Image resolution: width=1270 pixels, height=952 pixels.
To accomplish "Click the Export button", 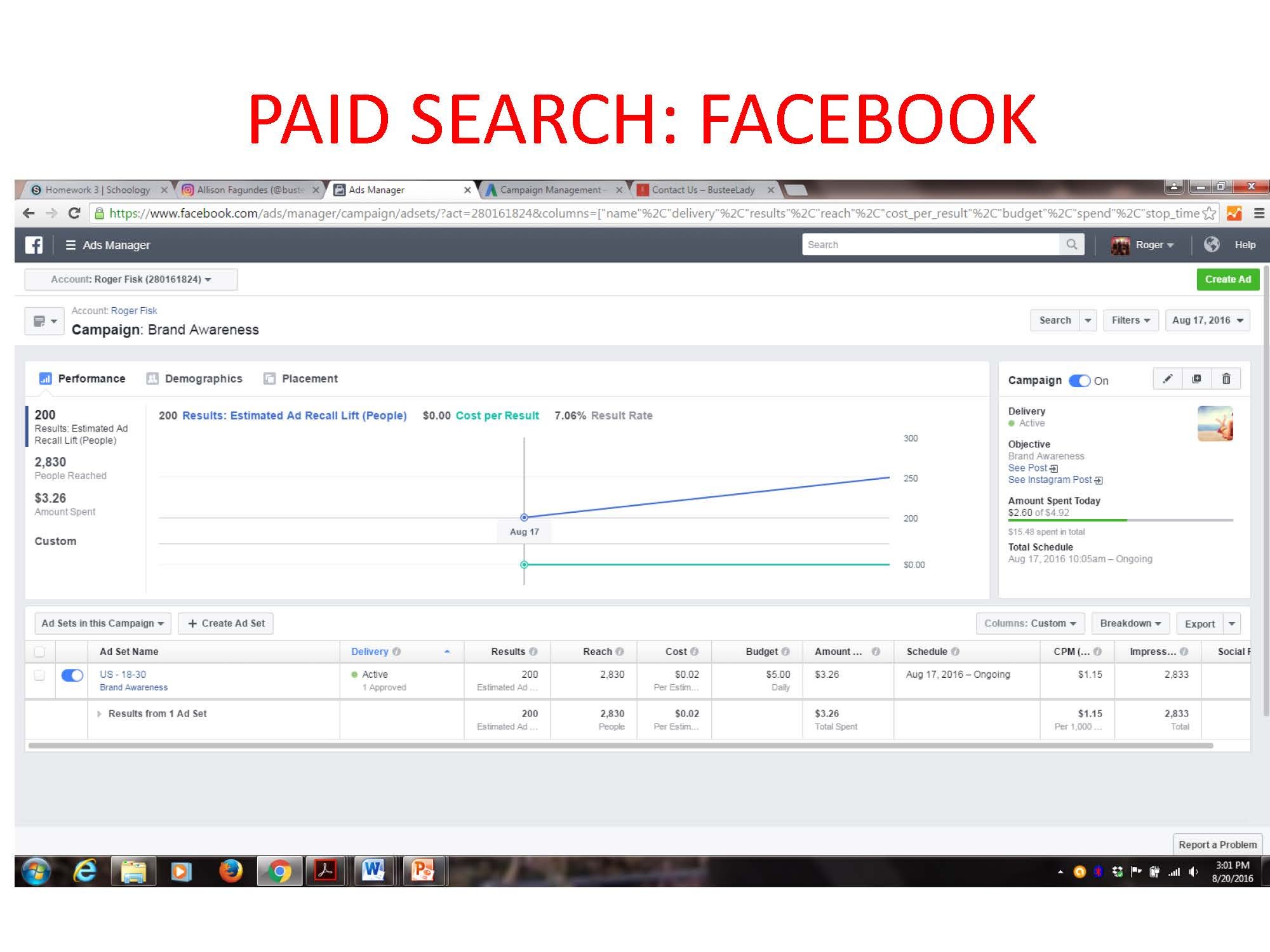I will click(x=1200, y=623).
